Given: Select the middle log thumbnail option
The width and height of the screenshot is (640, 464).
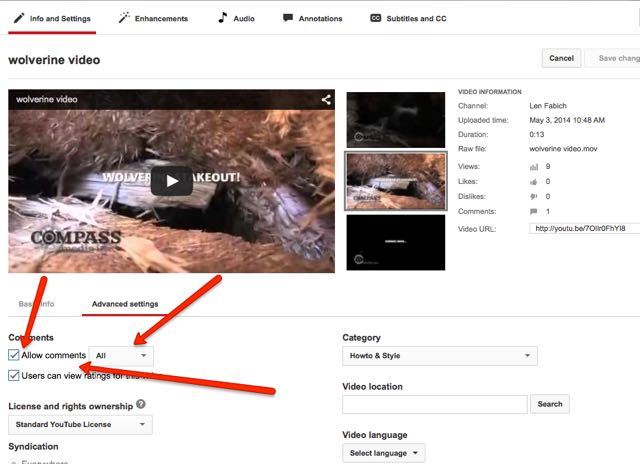Looking at the screenshot, I should click(x=396, y=181).
